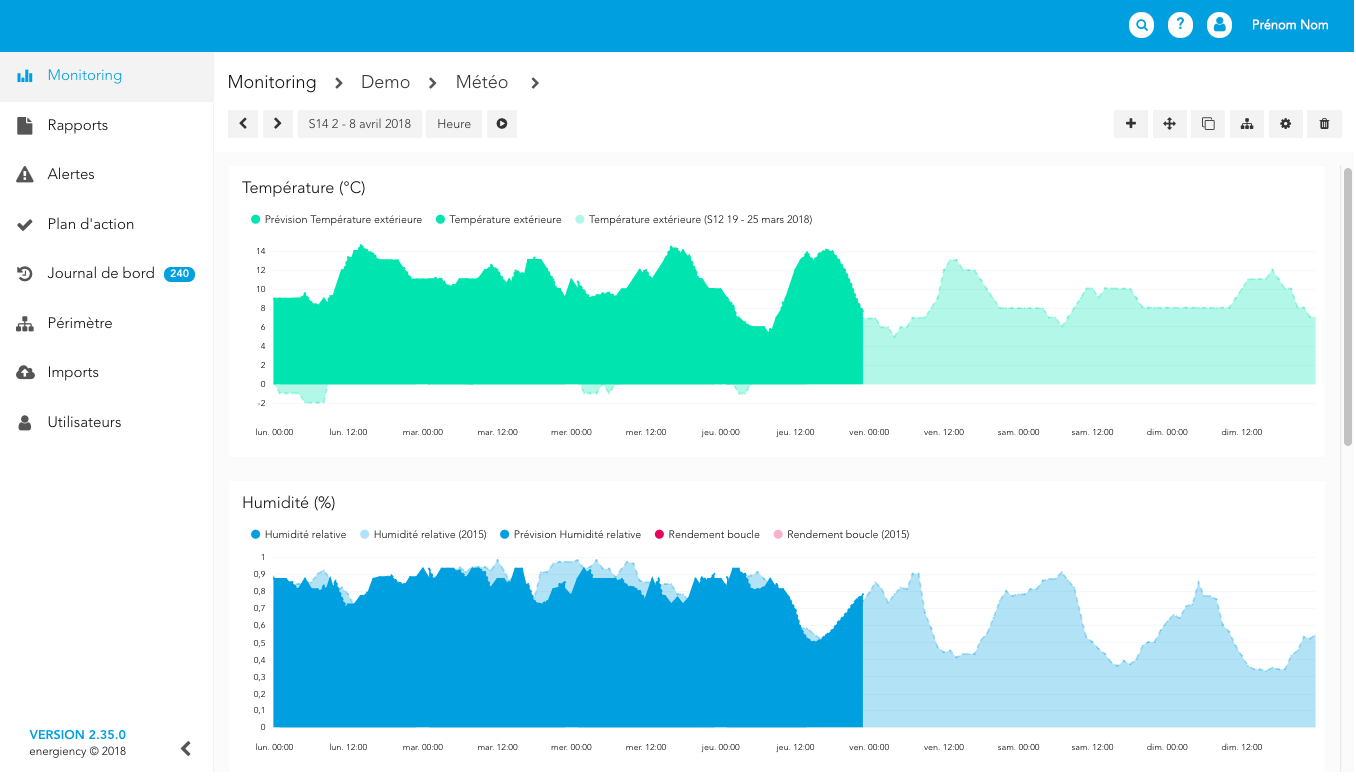Click the Demo breadcrumb
This screenshot has width=1356, height=777.
coord(385,82)
